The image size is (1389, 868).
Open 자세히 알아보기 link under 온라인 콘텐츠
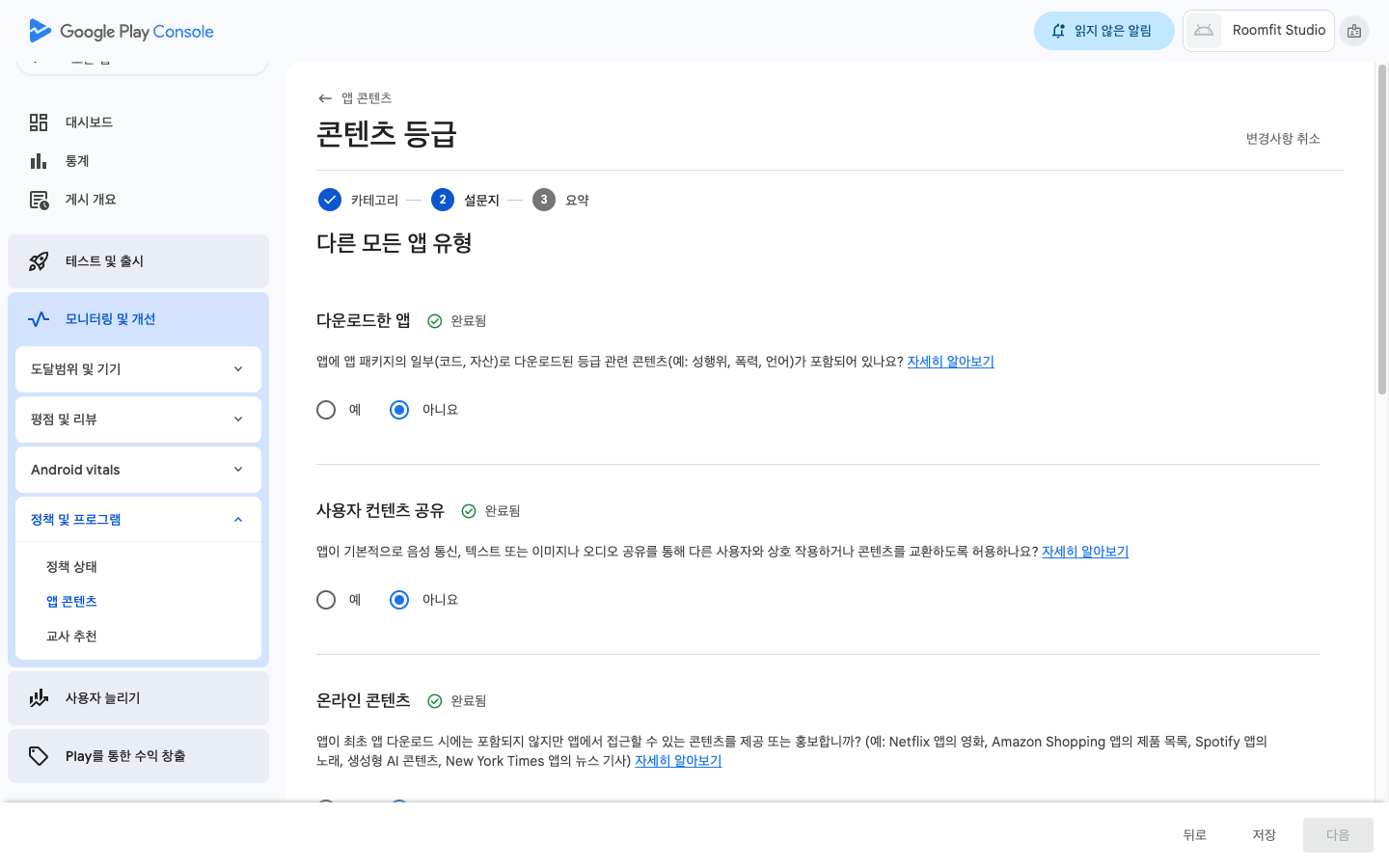tap(678, 761)
